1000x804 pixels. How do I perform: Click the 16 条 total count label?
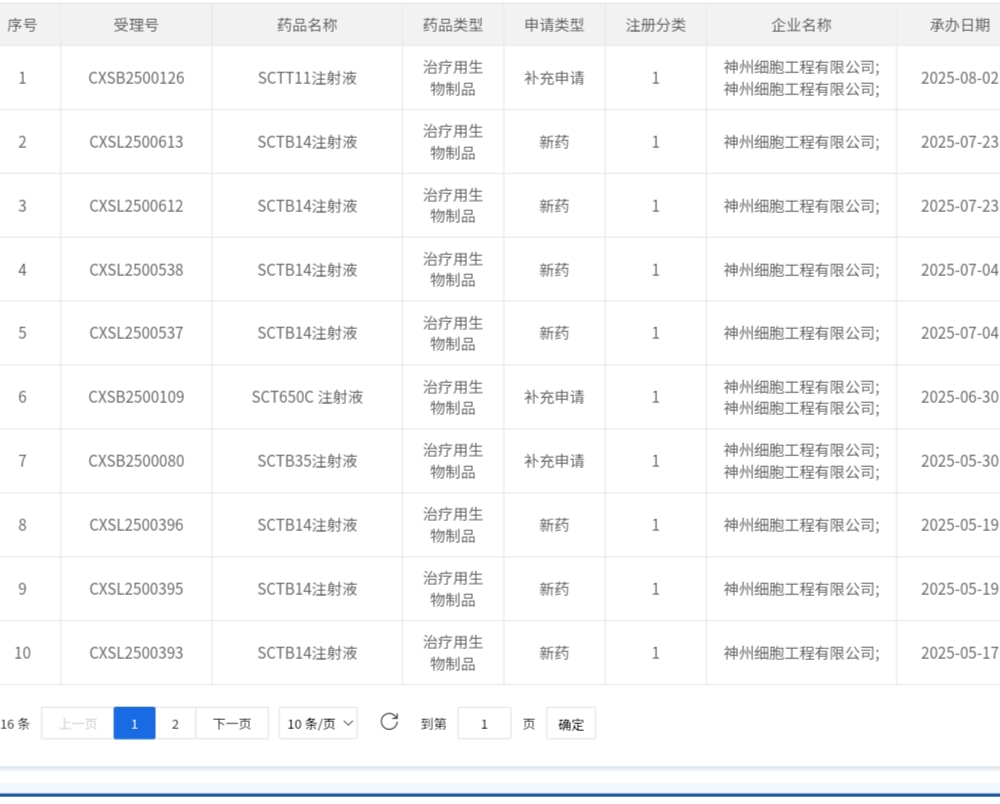[x=15, y=724]
